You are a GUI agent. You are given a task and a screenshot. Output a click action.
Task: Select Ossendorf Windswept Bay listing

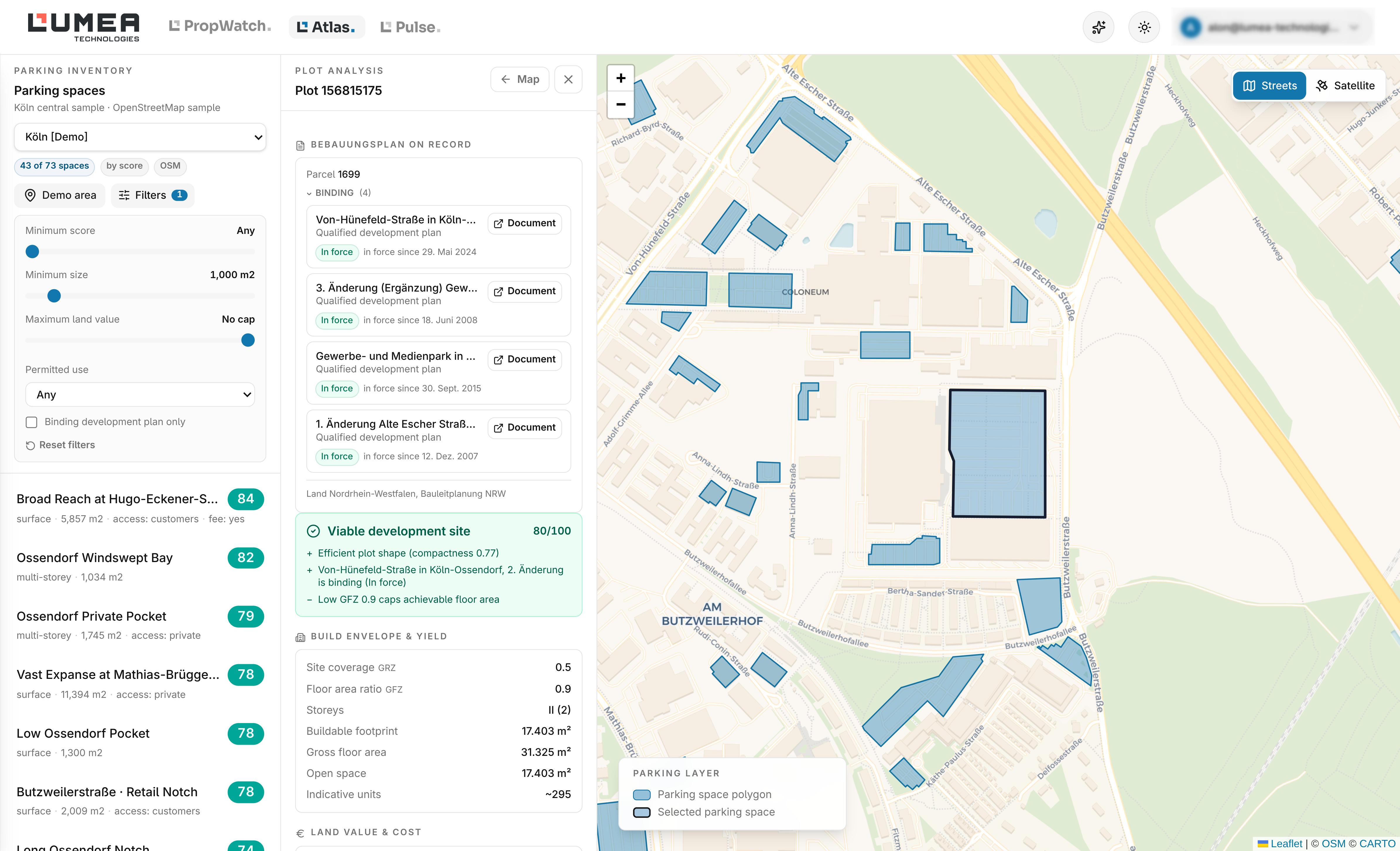140,566
